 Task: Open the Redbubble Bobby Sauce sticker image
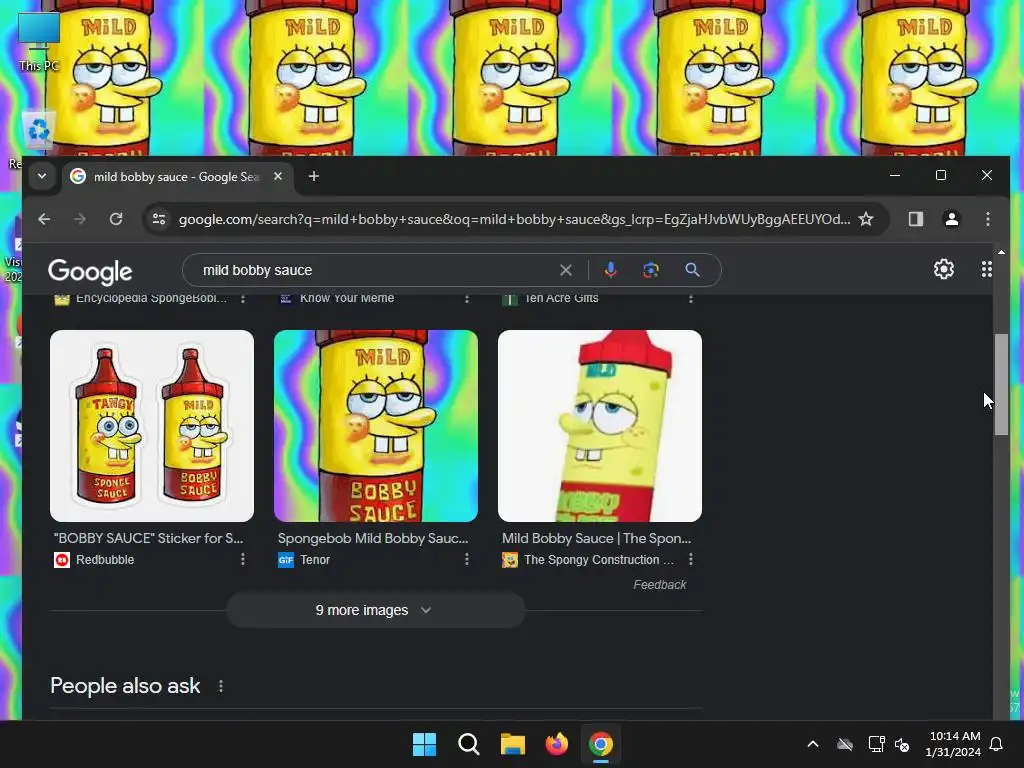point(152,426)
